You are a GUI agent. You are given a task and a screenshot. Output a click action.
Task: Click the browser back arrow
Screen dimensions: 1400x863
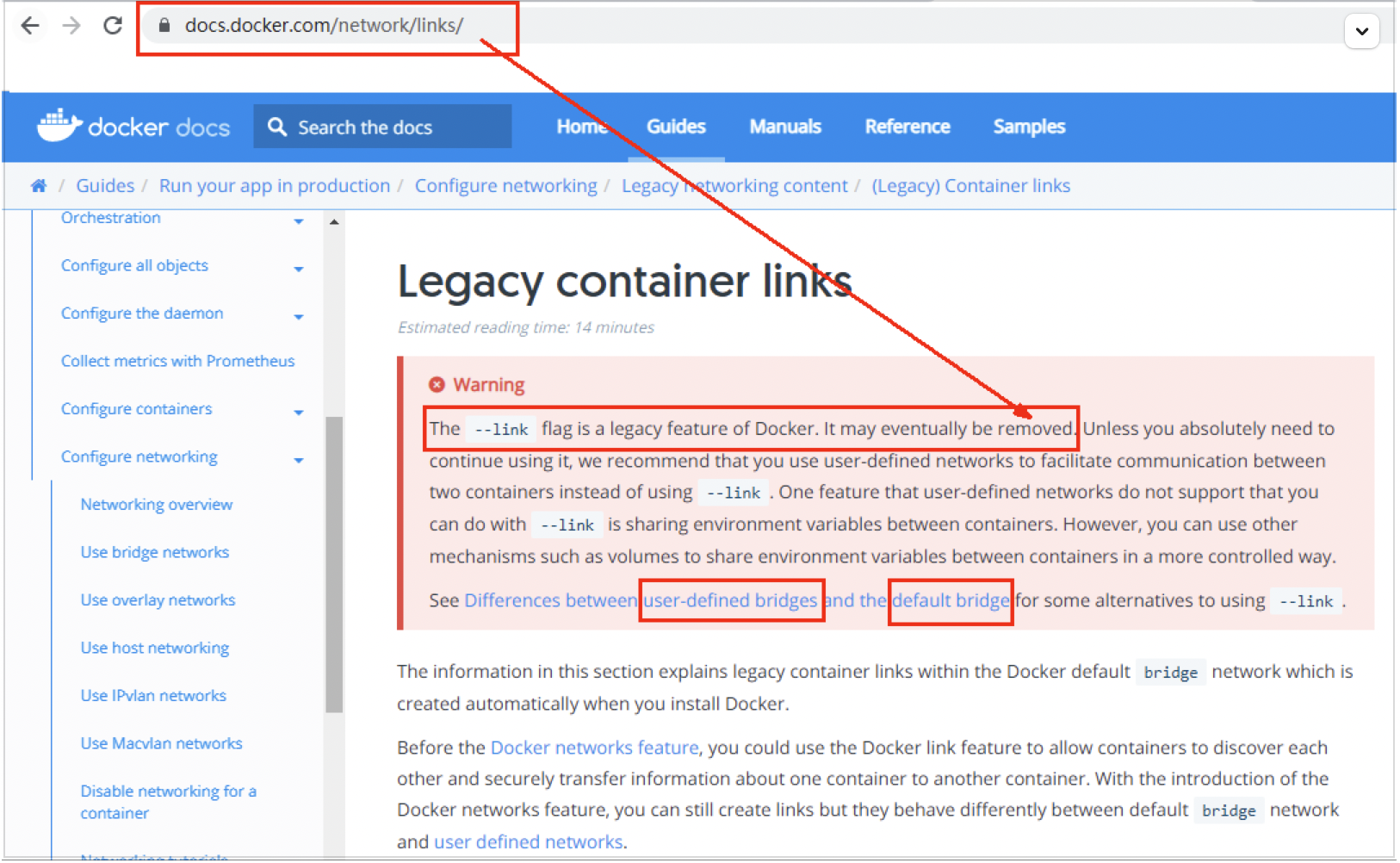tap(30, 26)
